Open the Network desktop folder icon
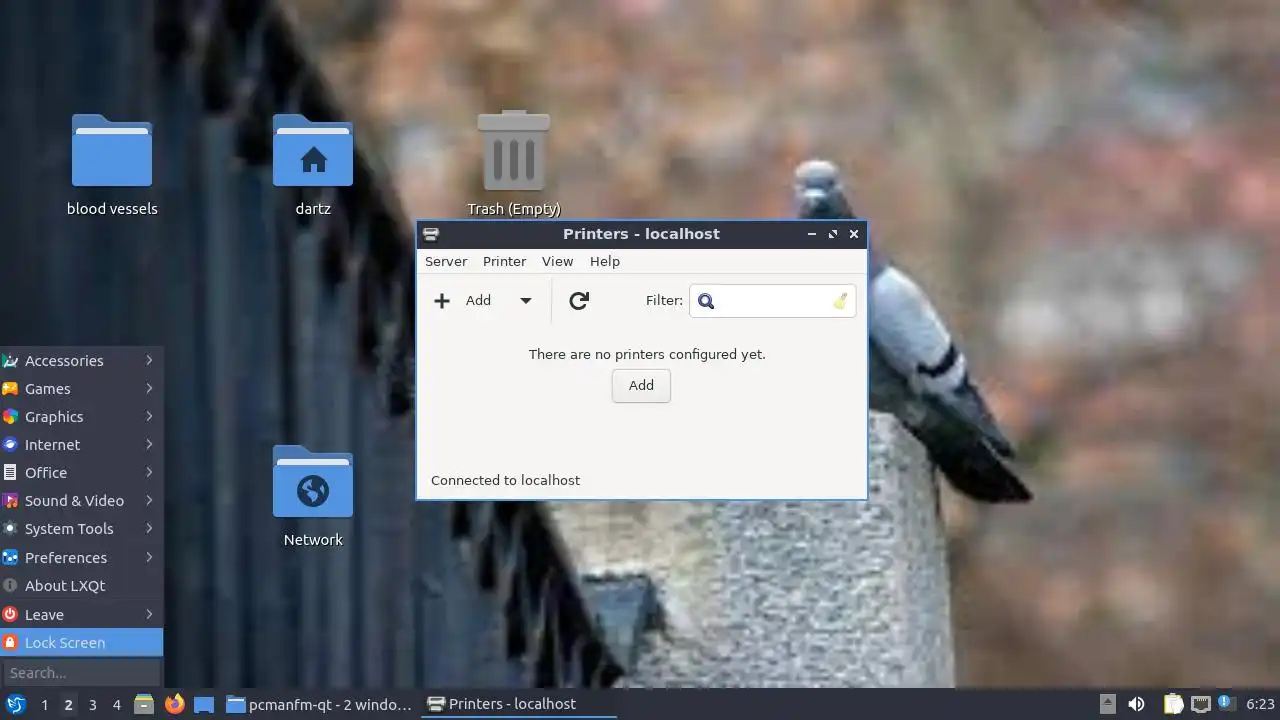Viewport: 1280px width, 720px height. 313,497
